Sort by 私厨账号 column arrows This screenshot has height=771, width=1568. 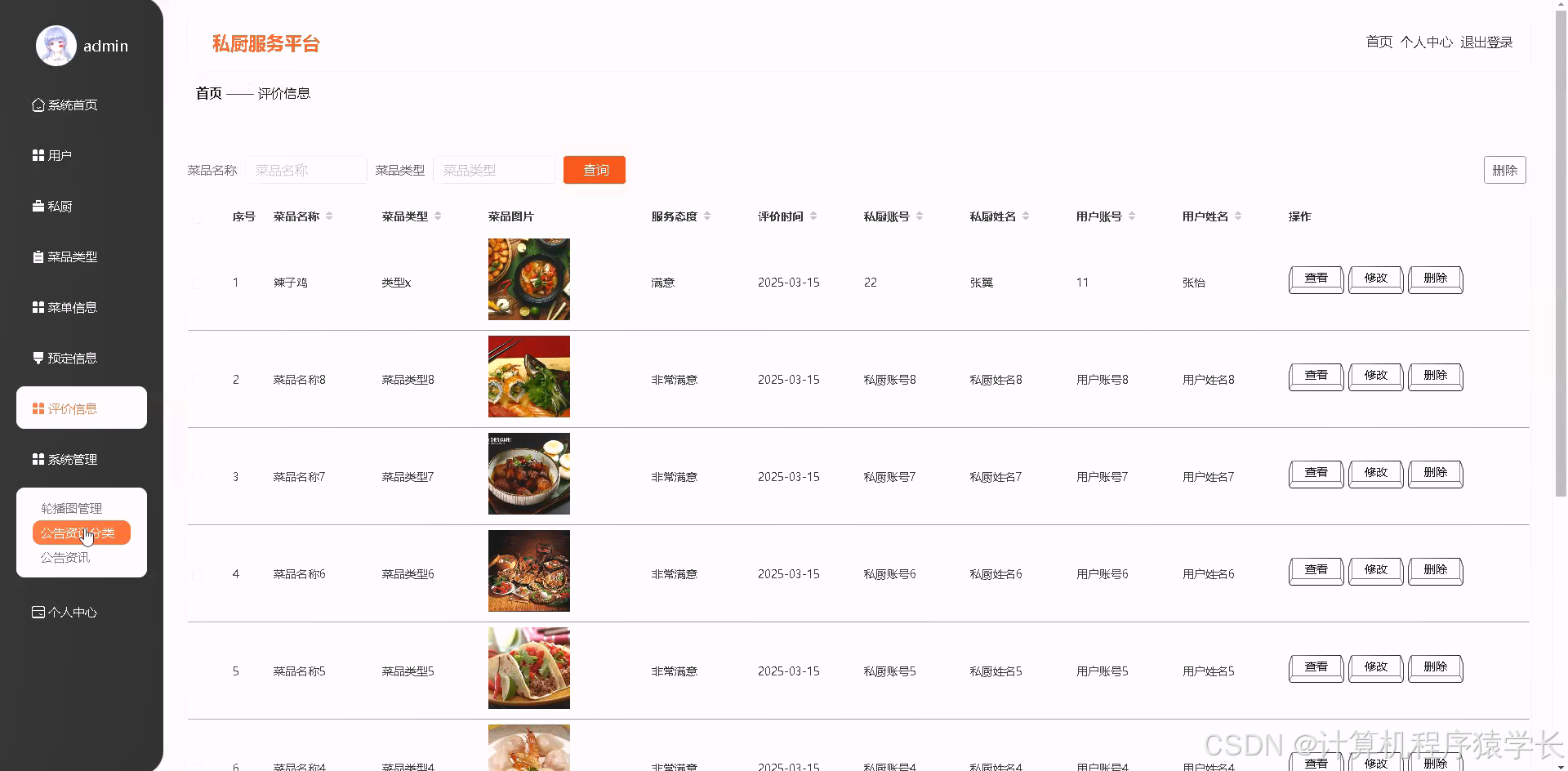point(920,216)
